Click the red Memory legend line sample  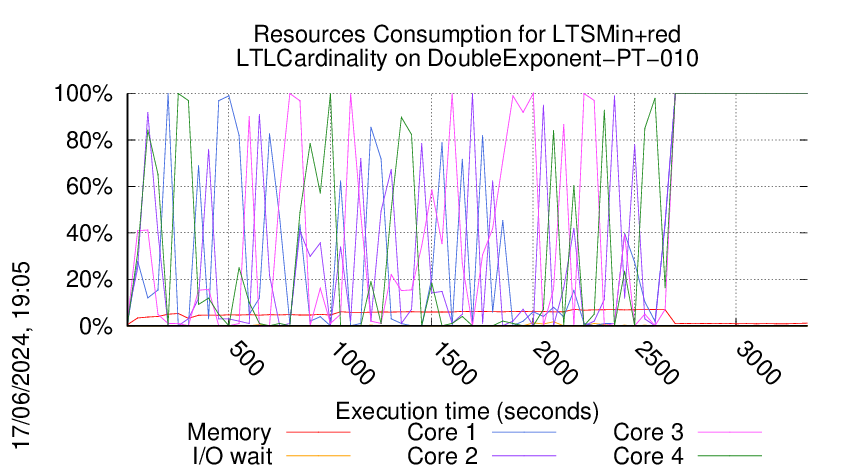coord(318,433)
